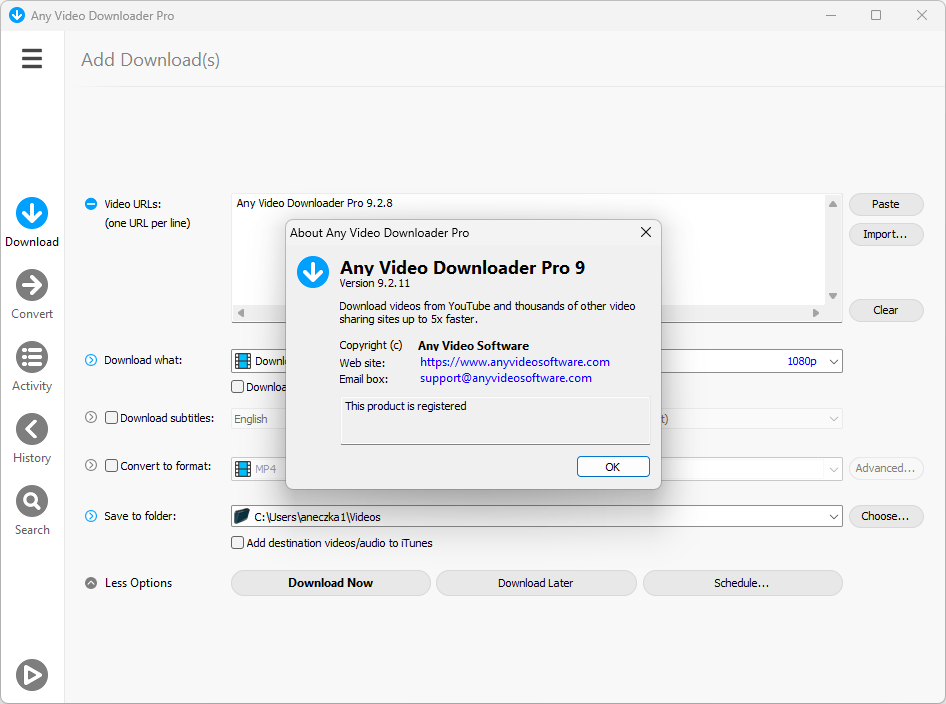Click the folder icon in Save path
The width and height of the screenshot is (946, 704).
241,516
